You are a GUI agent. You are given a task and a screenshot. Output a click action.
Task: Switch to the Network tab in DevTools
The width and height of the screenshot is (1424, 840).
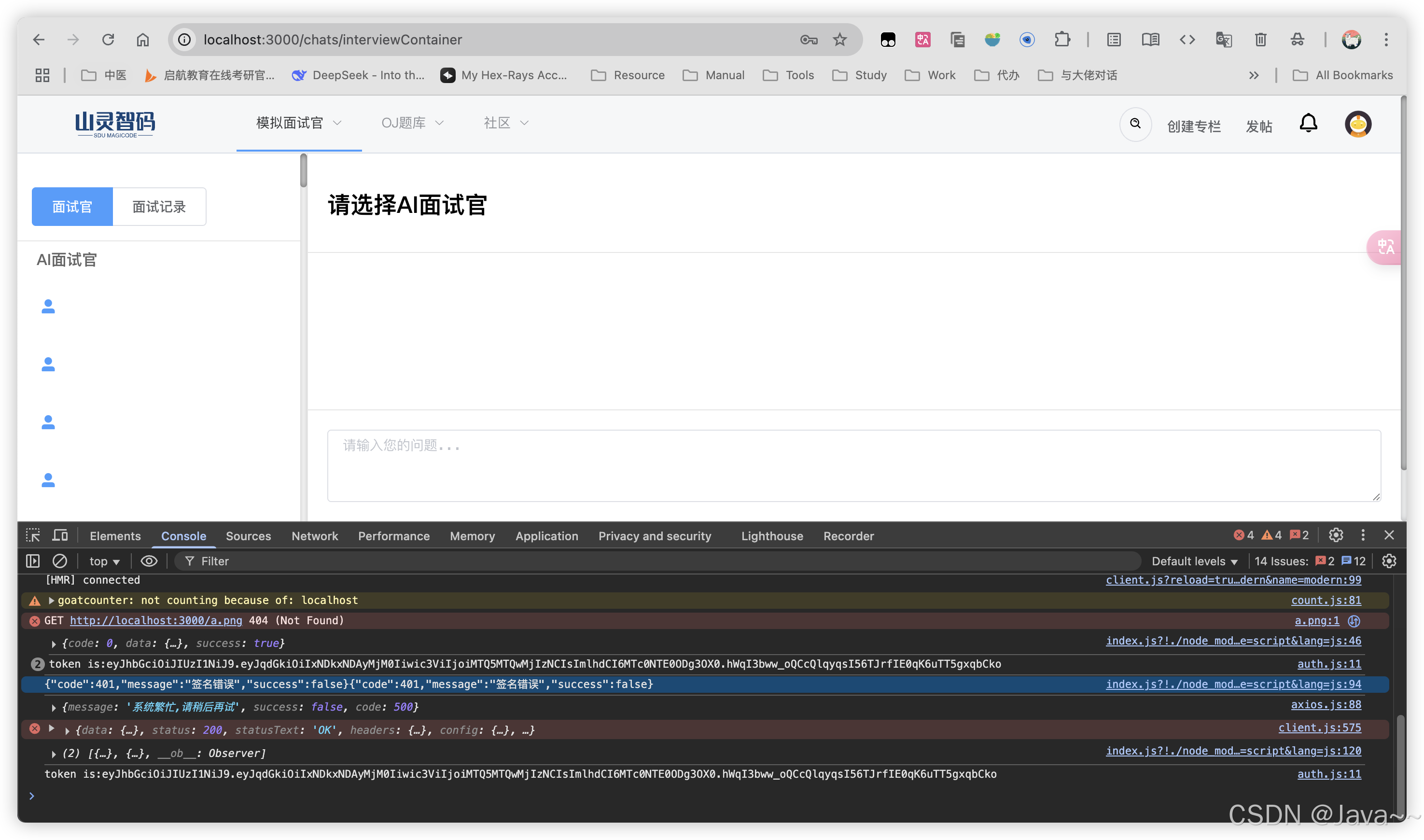click(x=314, y=536)
